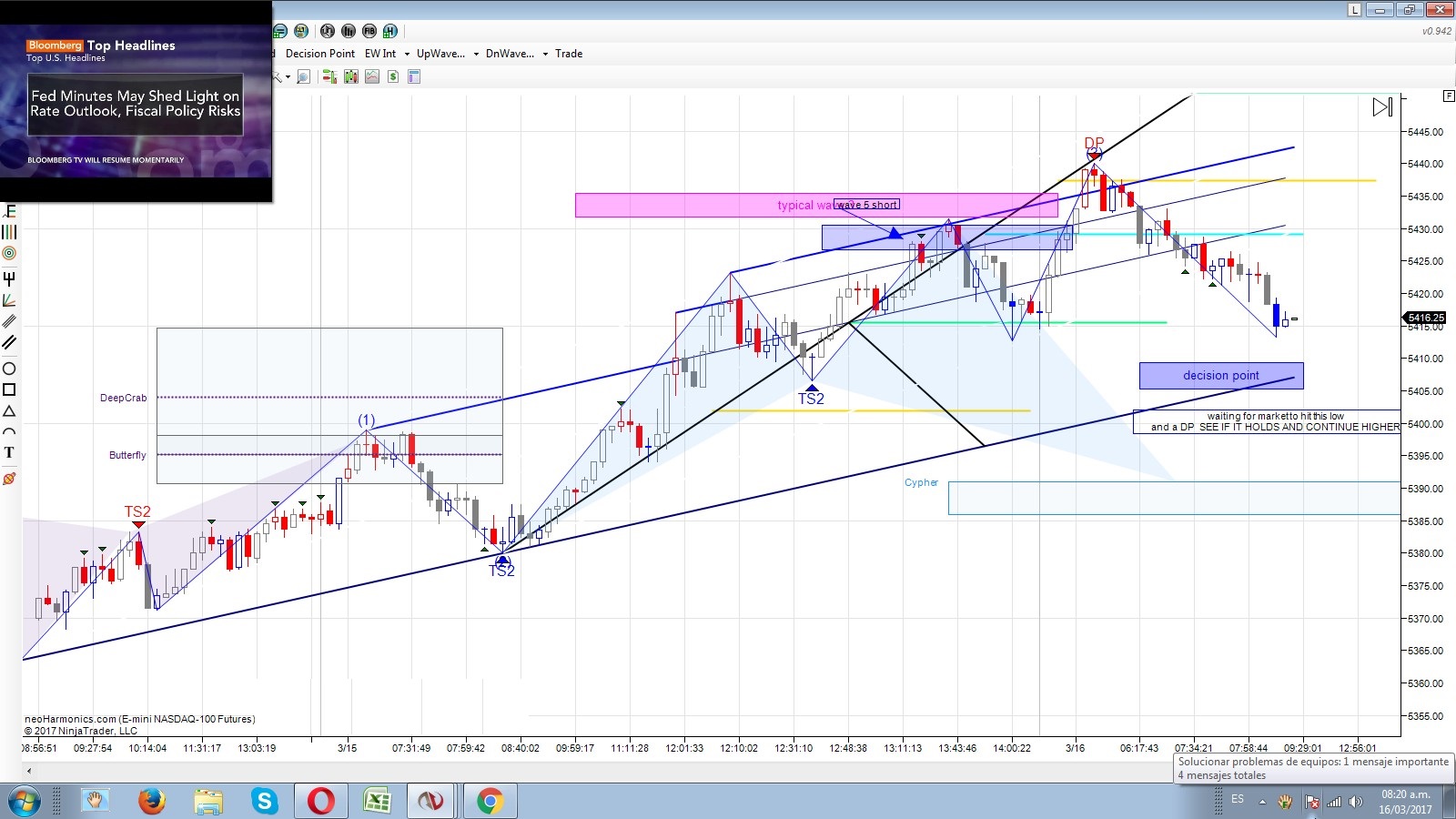The image size is (1456, 819).
Task: Select the Gann fan drawing tool
Action: click(x=10, y=299)
